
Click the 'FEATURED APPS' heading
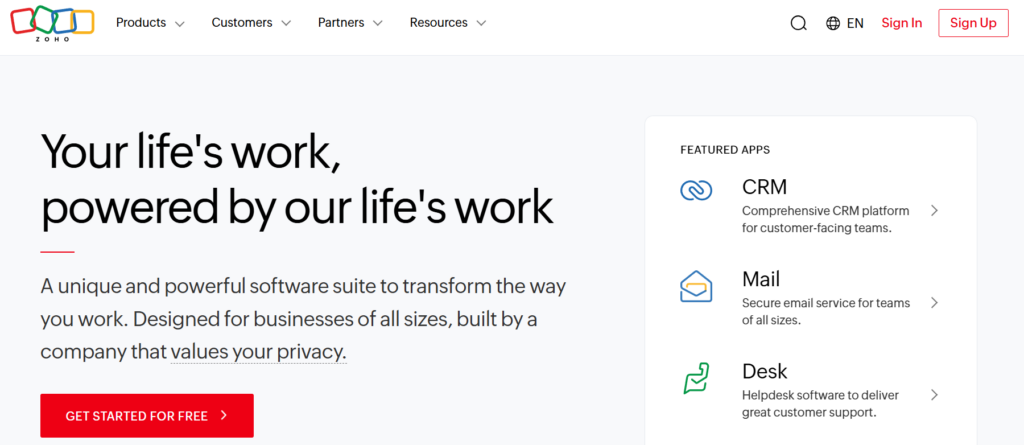pyautogui.click(x=725, y=150)
